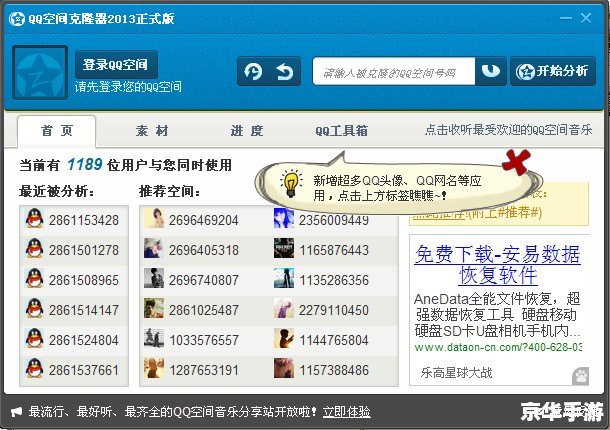Click avatar thumbnail for 1287653191
Image resolution: width=610 pixels, height=430 pixels.
(x=154, y=368)
